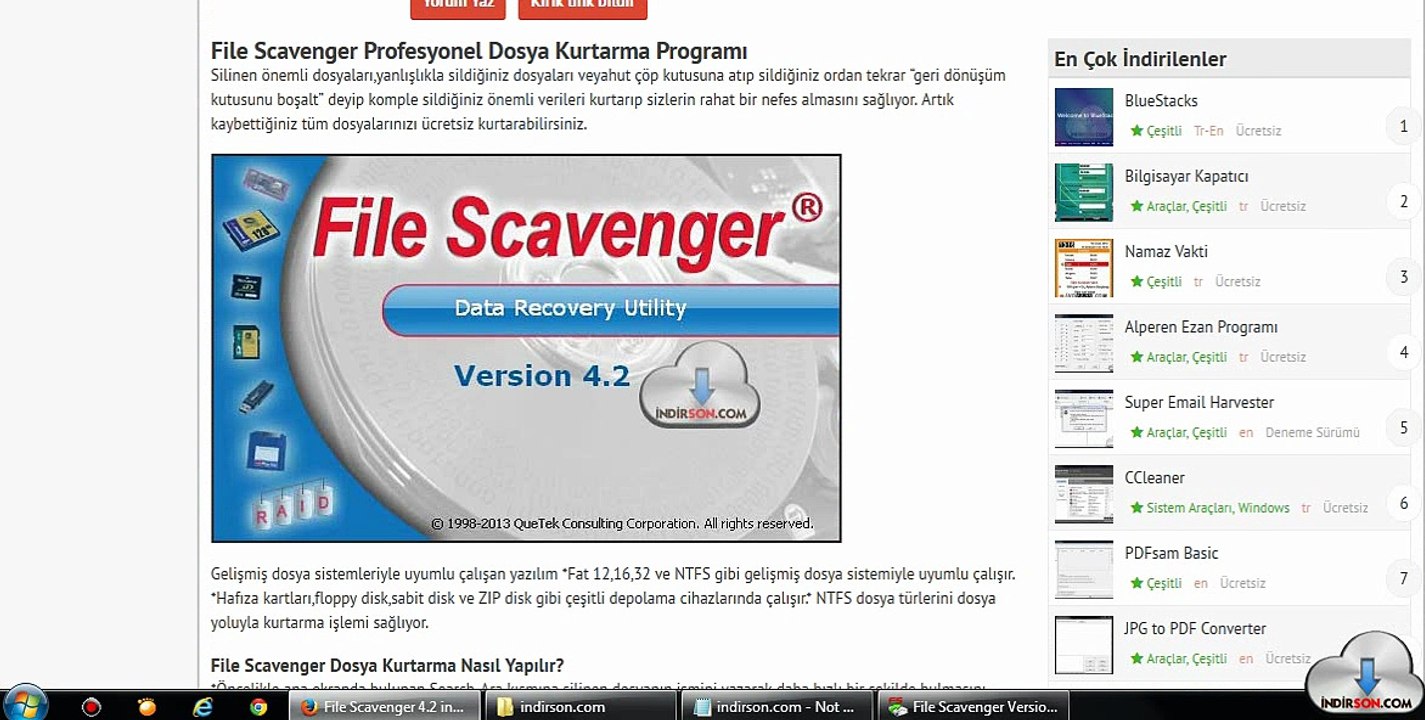Open the PDFsam Basic link

1171,553
